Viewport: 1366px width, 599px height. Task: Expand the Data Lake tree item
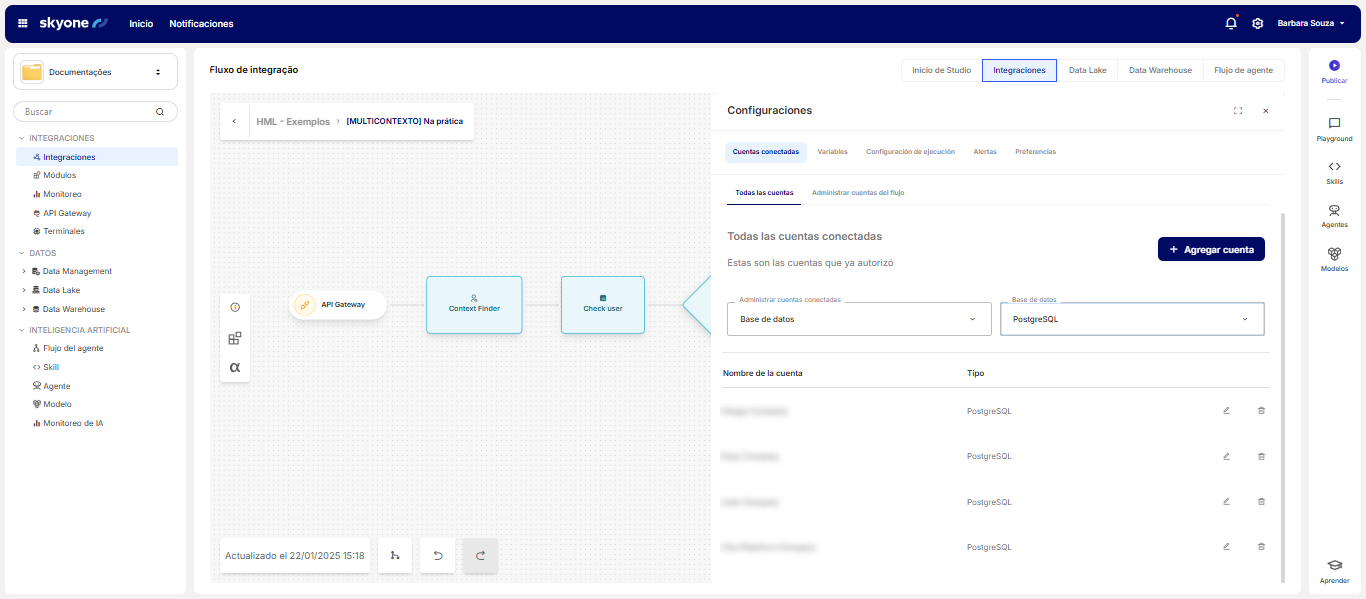pos(24,290)
